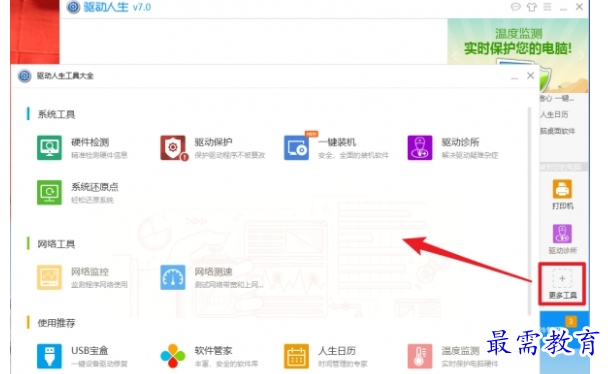Click the USB宝盒 title text
The image size is (608, 374).
(90, 350)
